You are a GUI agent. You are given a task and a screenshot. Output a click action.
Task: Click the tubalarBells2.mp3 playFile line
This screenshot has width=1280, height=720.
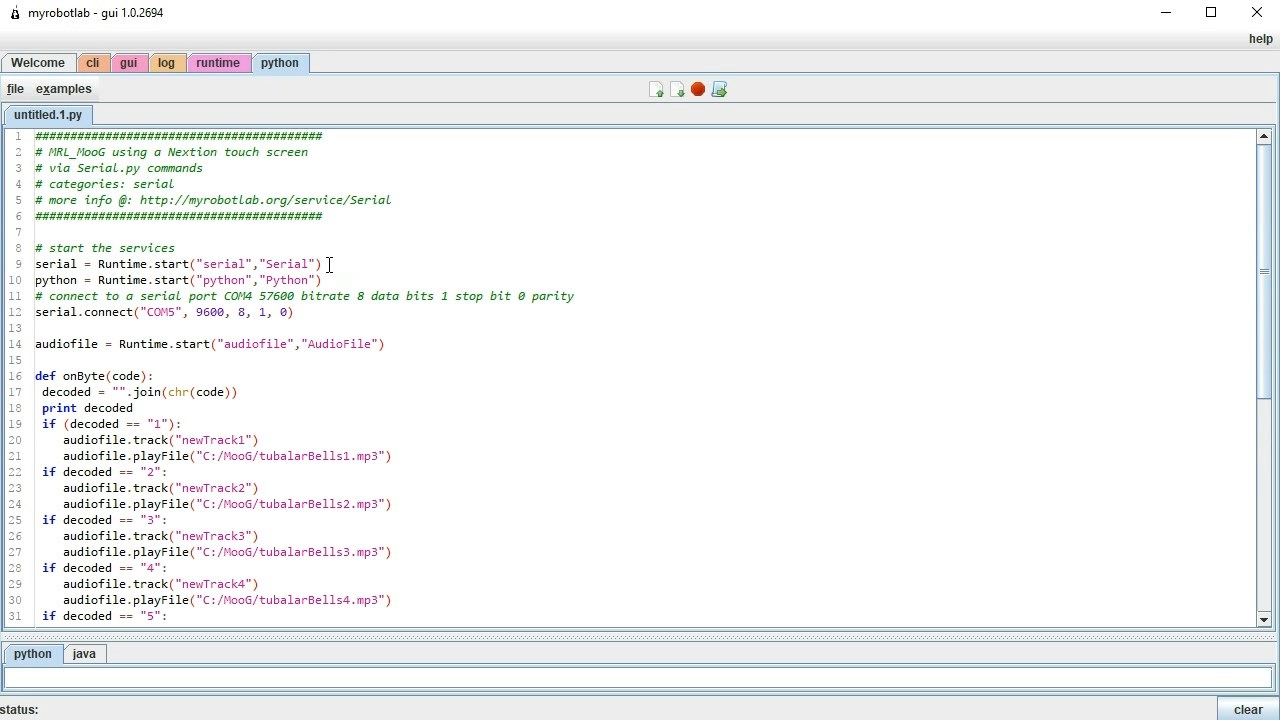click(x=227, y=504)
